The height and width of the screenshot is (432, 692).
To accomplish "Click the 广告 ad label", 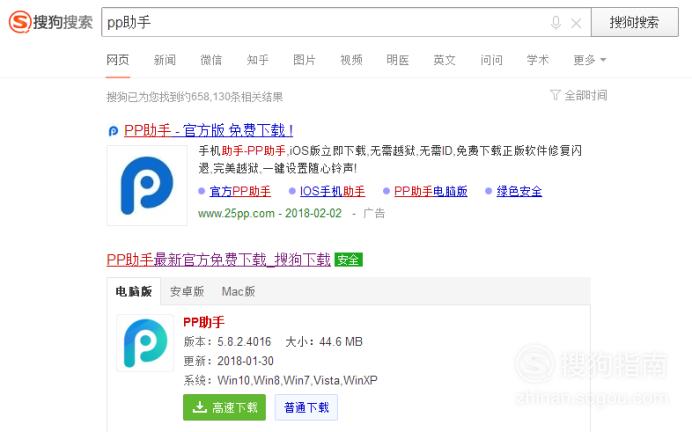I will 374,214.
